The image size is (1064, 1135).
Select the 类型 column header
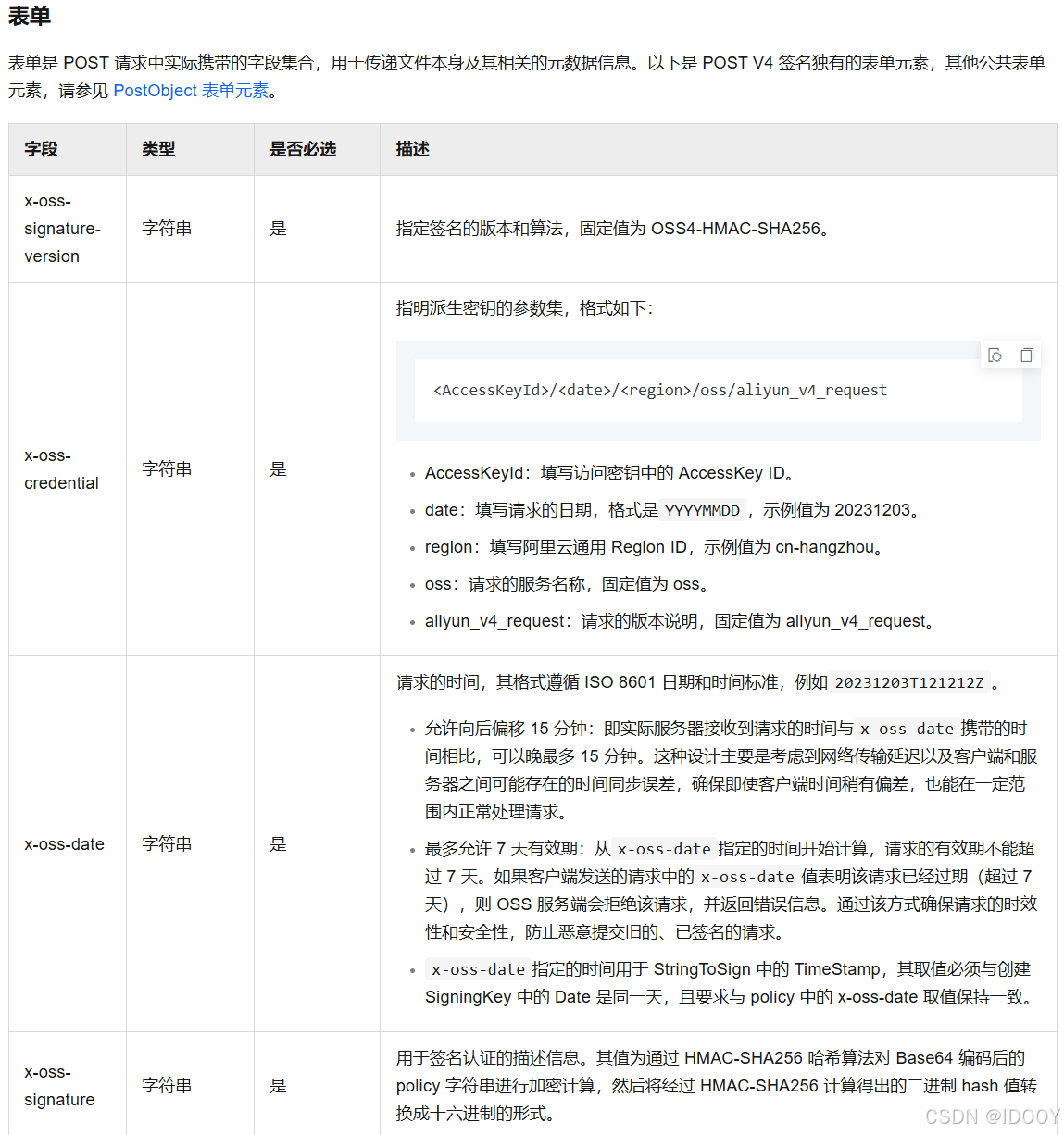[x=157, y=149]
